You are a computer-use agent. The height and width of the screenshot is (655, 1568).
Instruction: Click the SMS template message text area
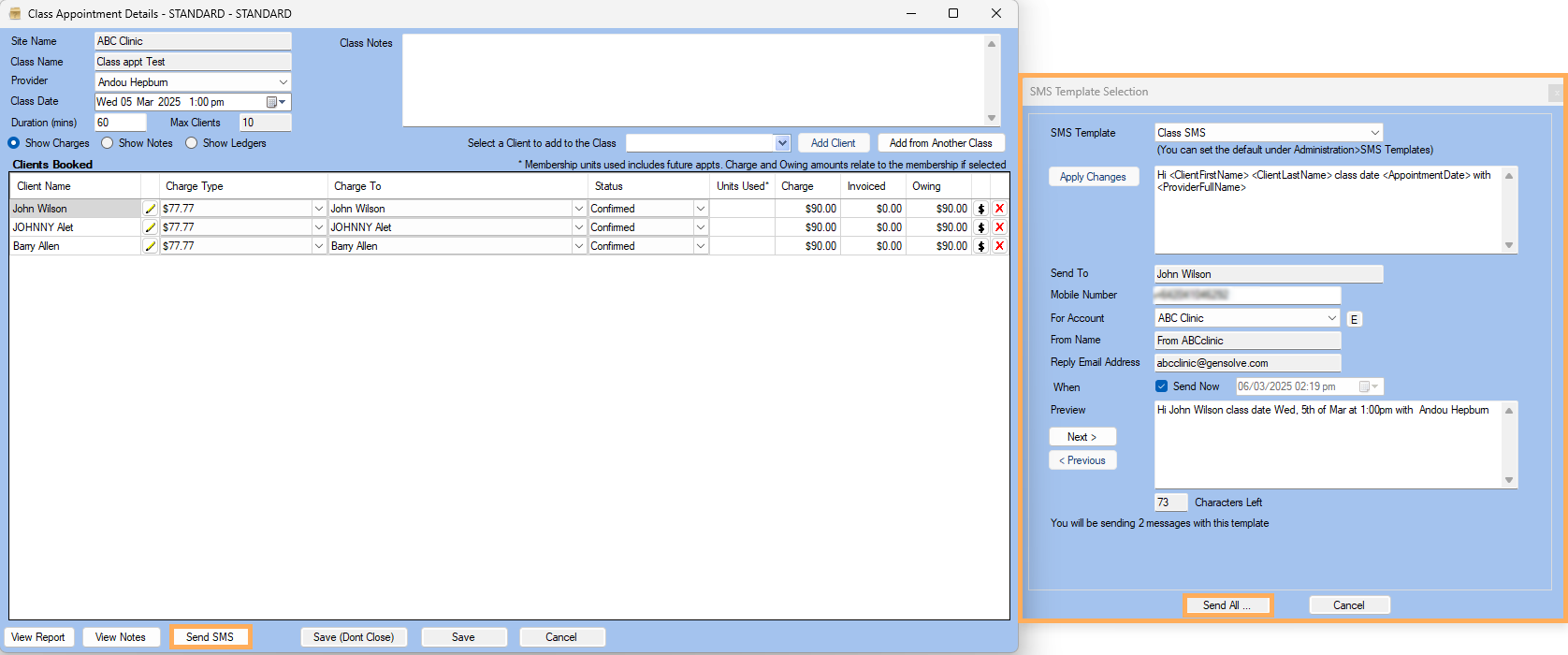tap(1328, 210)
